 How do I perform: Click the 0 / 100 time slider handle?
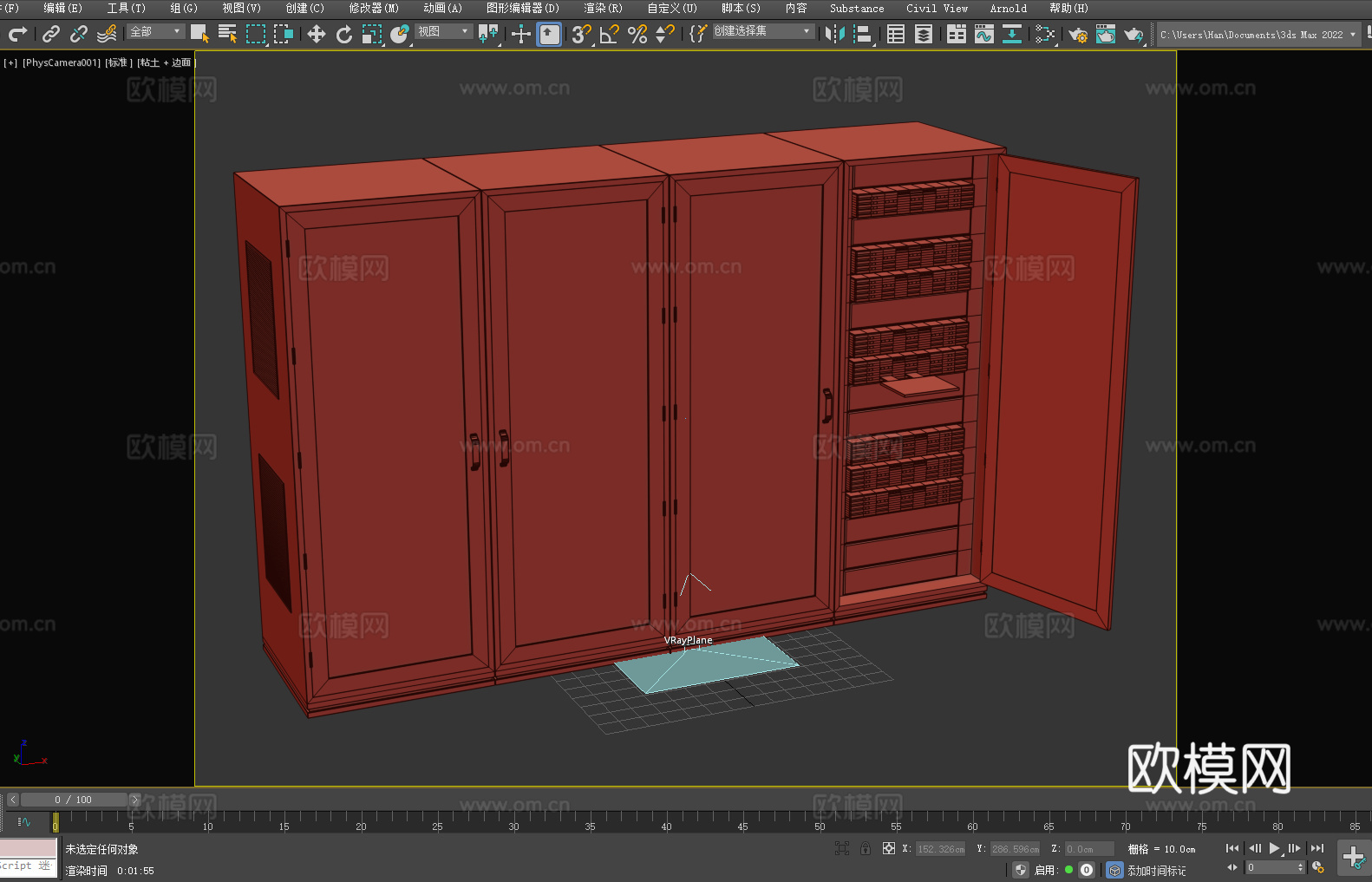(x=74, y=800)
